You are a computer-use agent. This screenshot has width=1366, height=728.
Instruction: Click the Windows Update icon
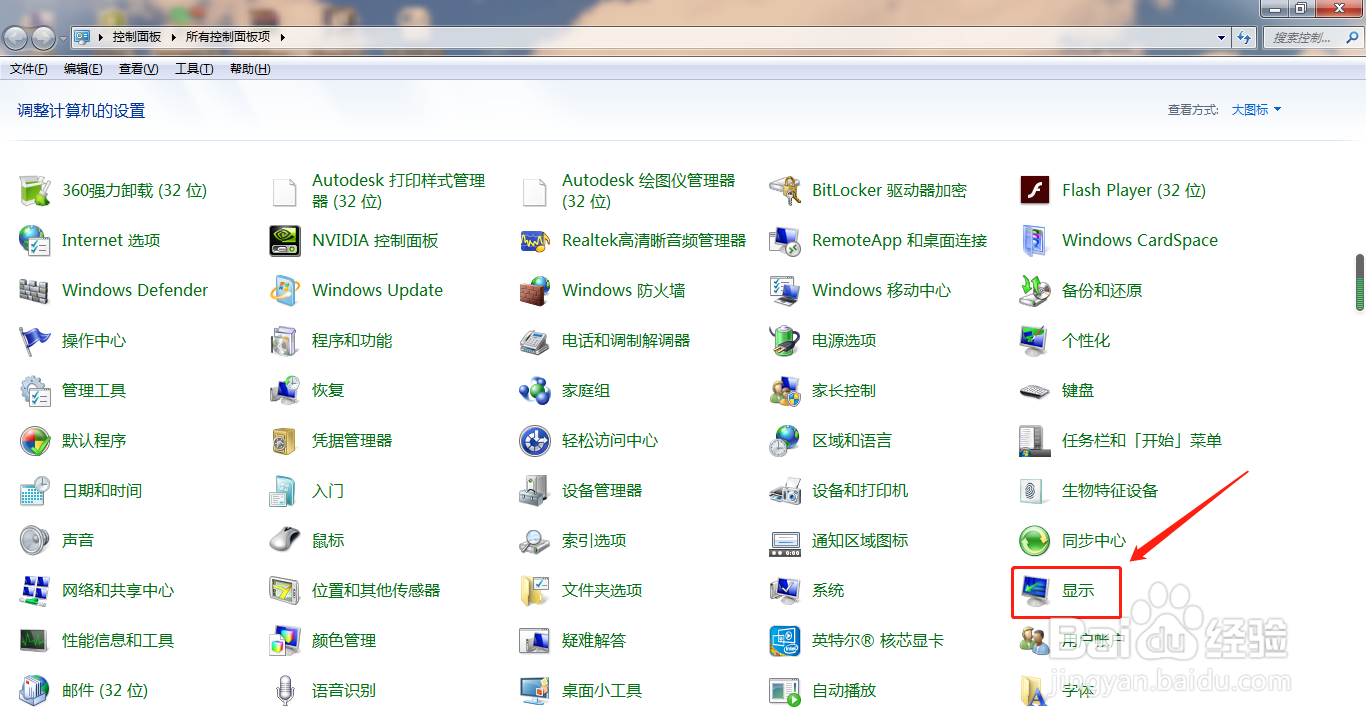(x=285, y=290)
